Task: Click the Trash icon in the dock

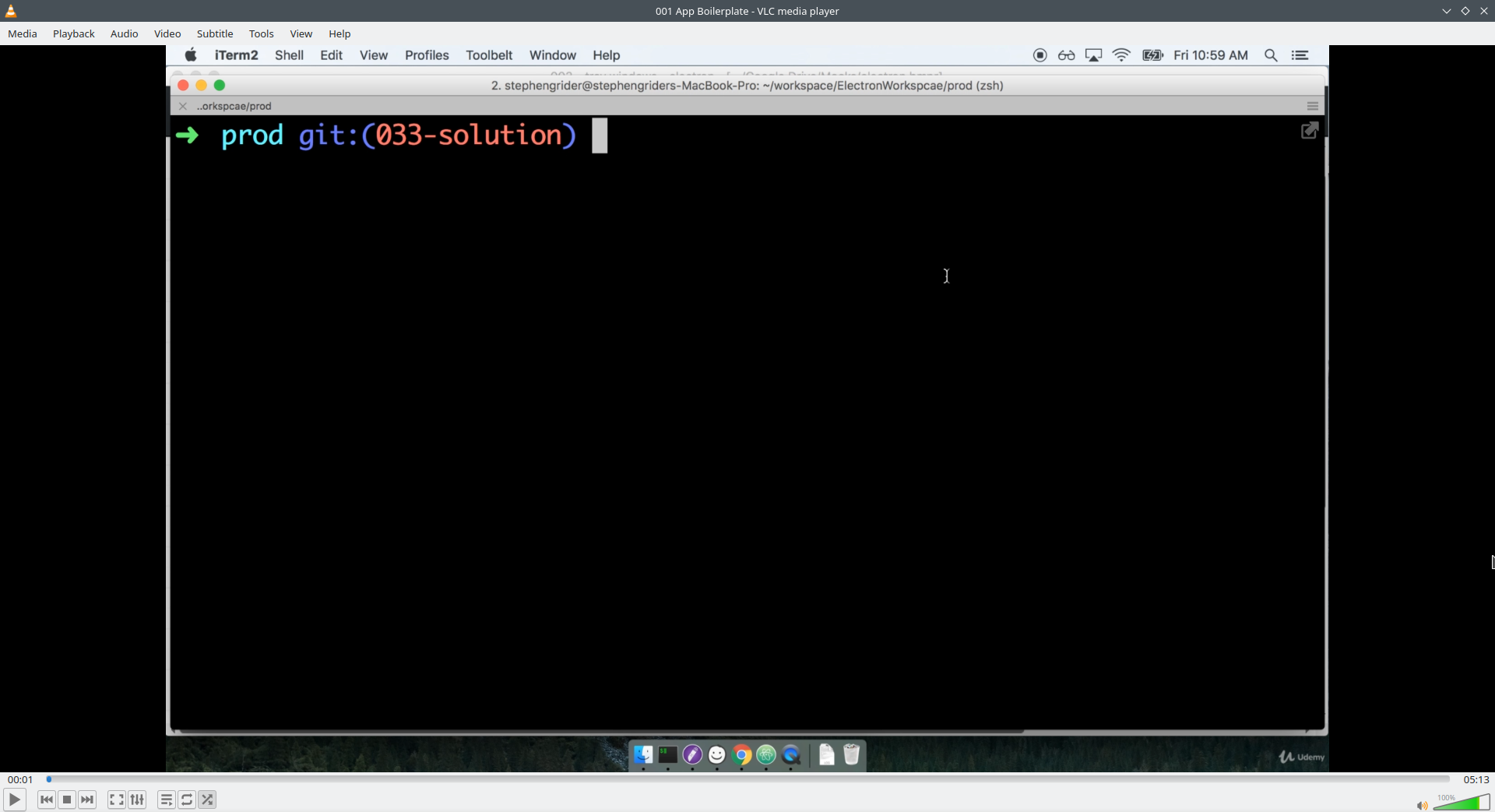Action: [x=851, y=754]
